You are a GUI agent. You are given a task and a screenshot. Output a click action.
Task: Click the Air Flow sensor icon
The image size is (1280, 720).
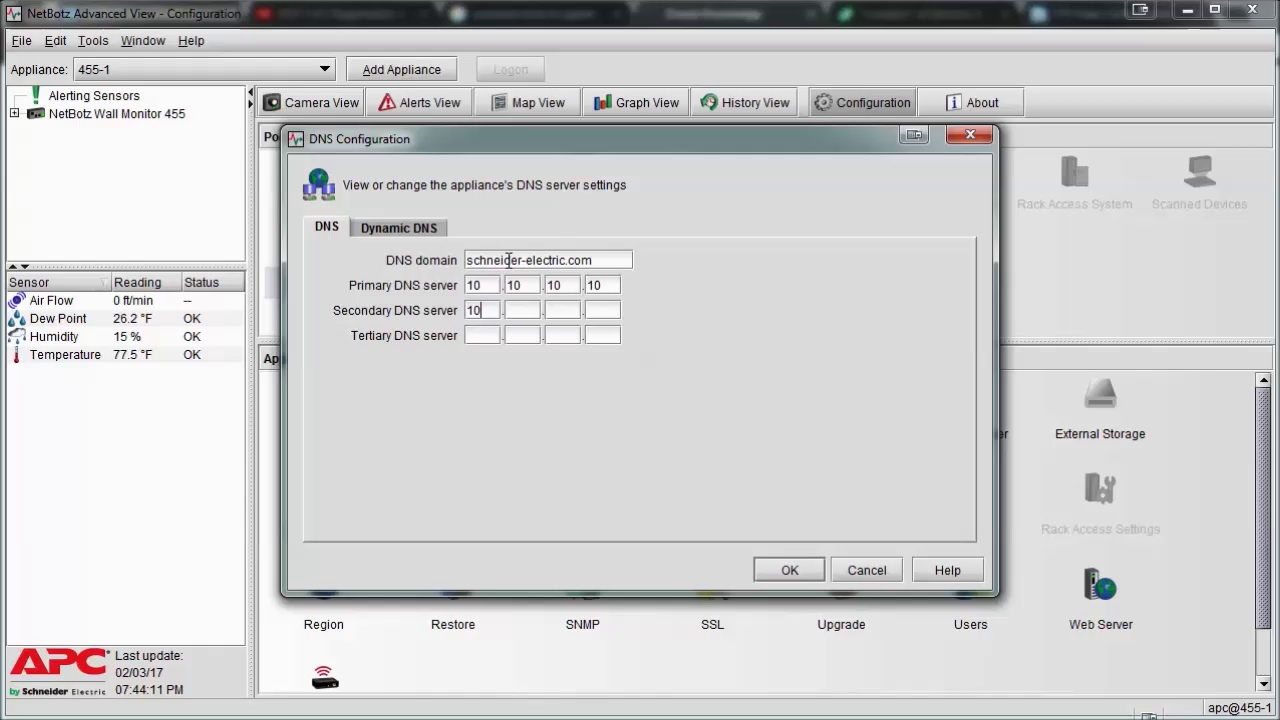pyautogui.click(x=17, y=300)
